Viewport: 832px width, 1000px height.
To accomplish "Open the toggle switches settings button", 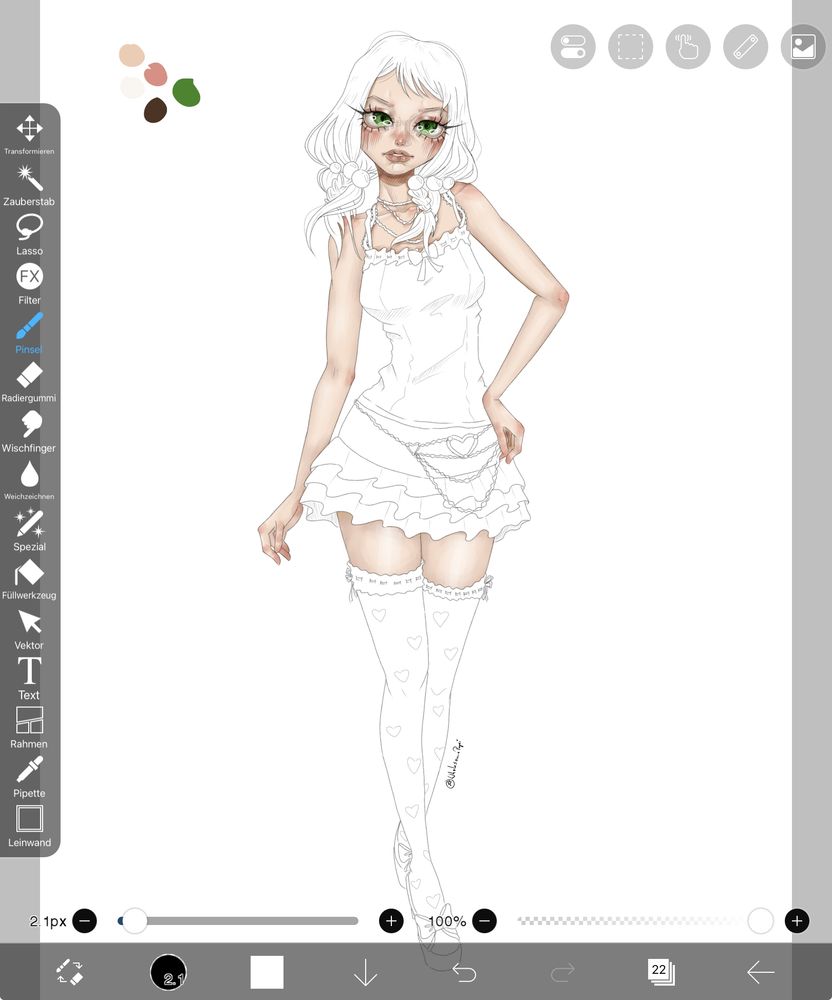I will (573, 47).
